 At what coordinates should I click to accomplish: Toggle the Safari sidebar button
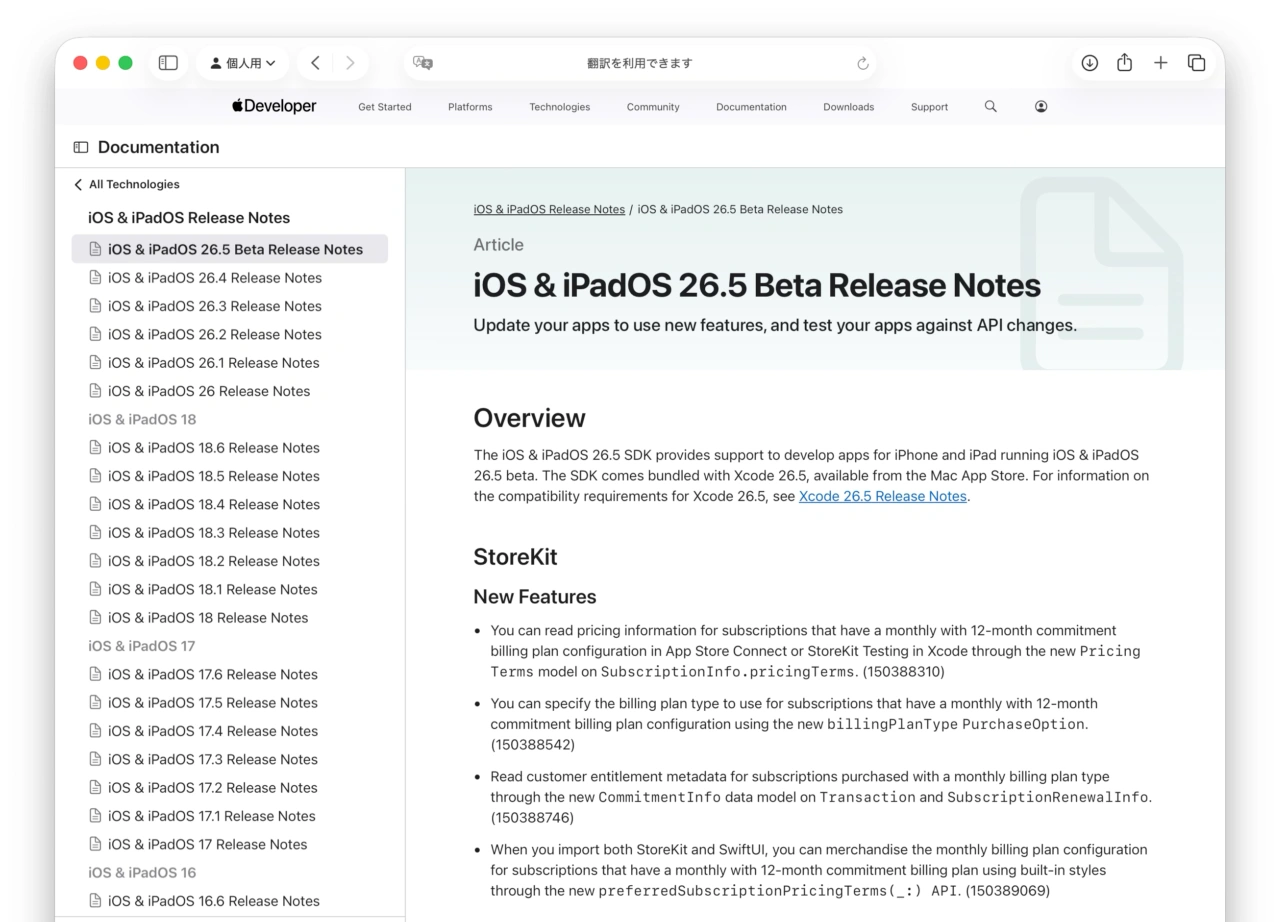[x=168, y=63]
